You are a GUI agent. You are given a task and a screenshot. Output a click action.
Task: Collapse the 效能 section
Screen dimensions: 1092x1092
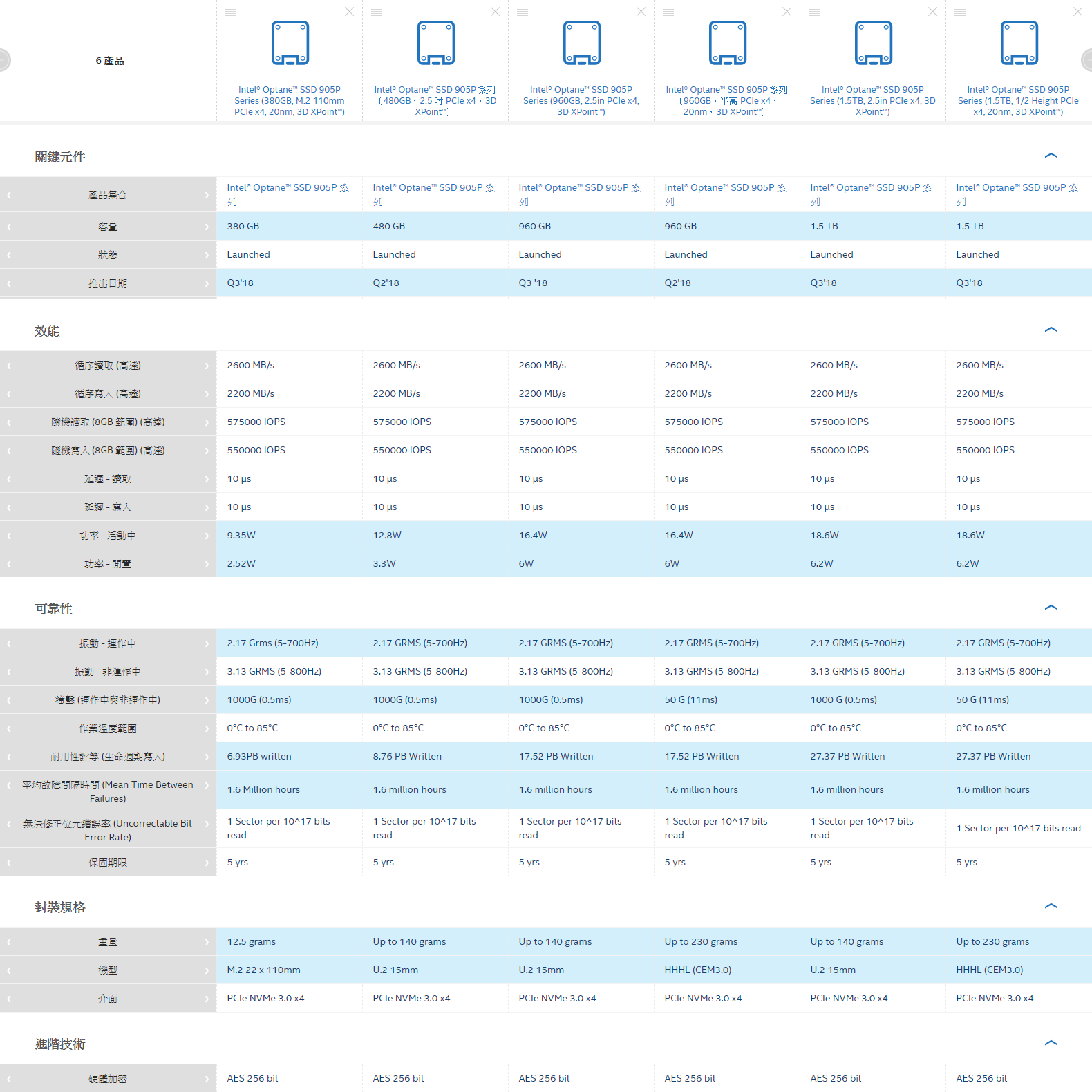click(1051, 330)
